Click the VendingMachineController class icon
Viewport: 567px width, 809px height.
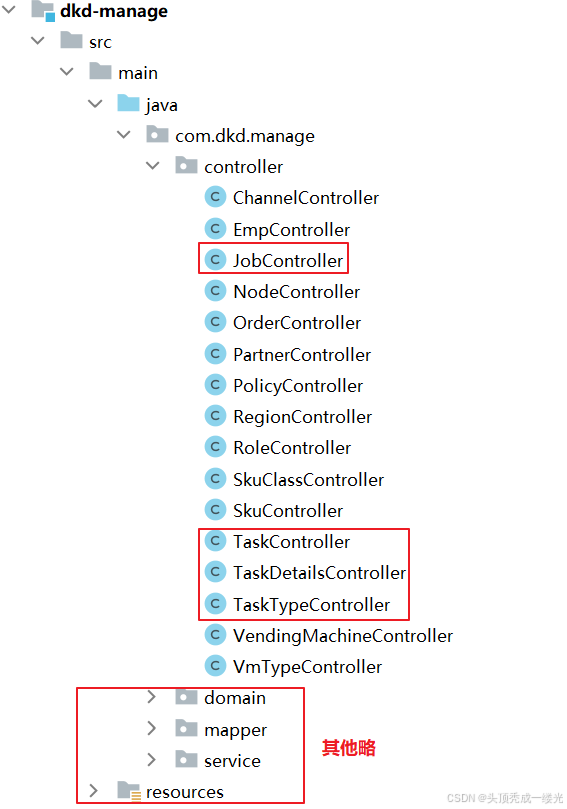215,635
